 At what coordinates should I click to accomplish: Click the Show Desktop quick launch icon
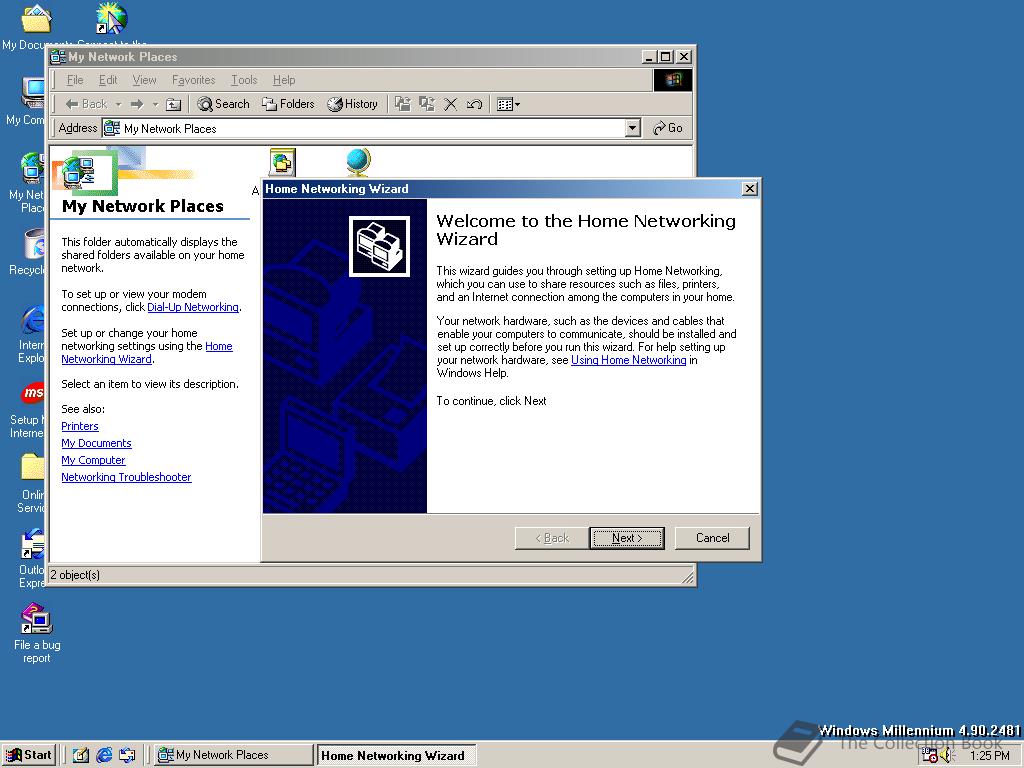click(x=80, y=755)
